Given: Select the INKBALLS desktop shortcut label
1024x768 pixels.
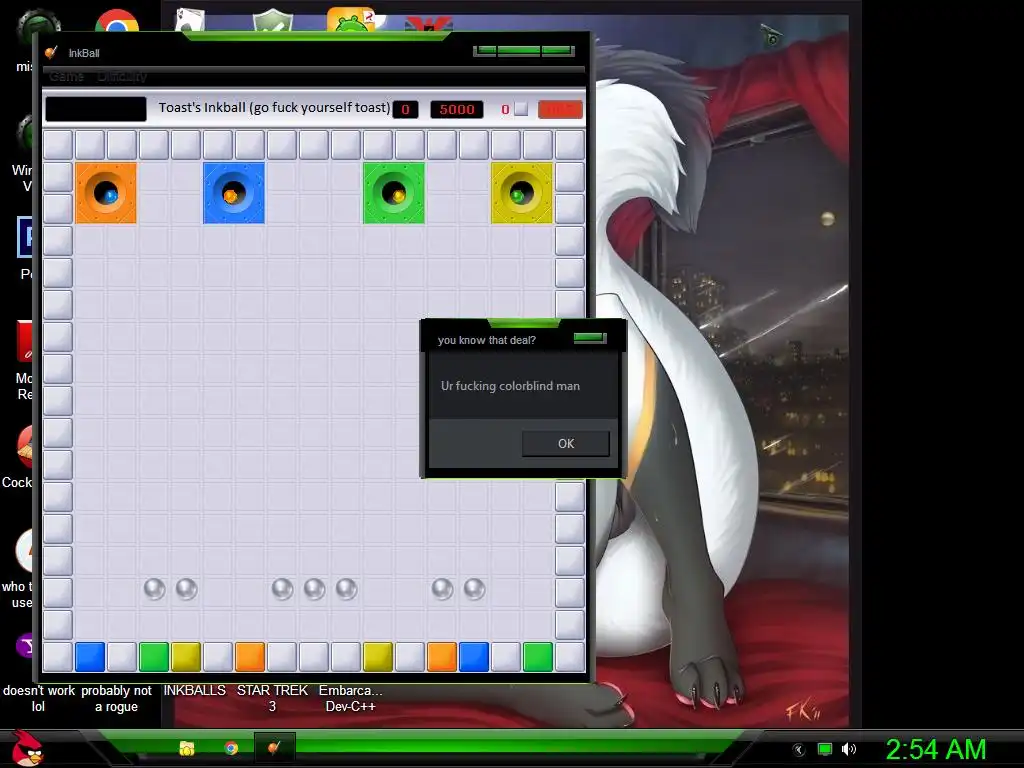Looking at the screenshot, I should click(x=195, y=690).
